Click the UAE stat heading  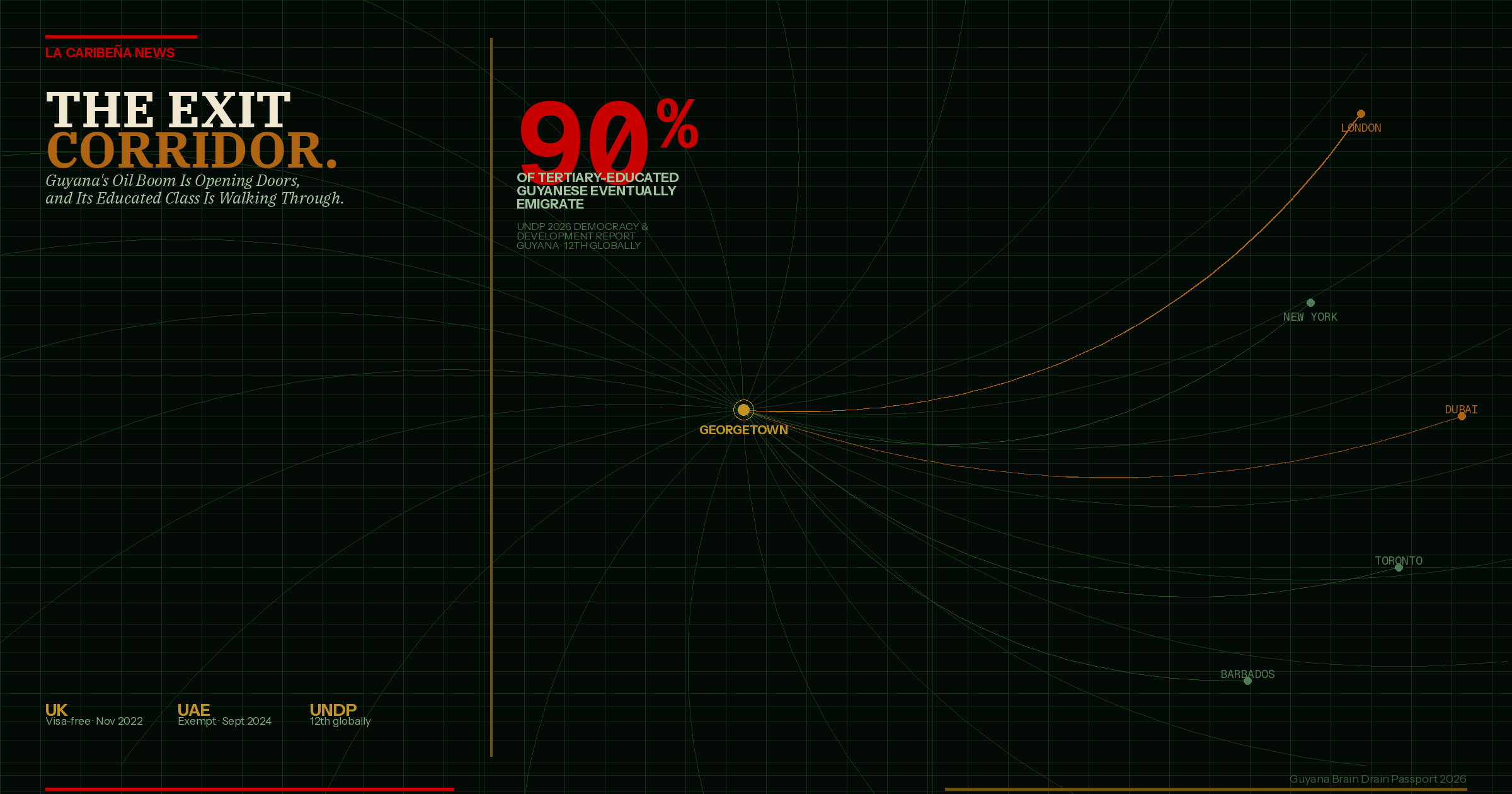tap(193, 710)
